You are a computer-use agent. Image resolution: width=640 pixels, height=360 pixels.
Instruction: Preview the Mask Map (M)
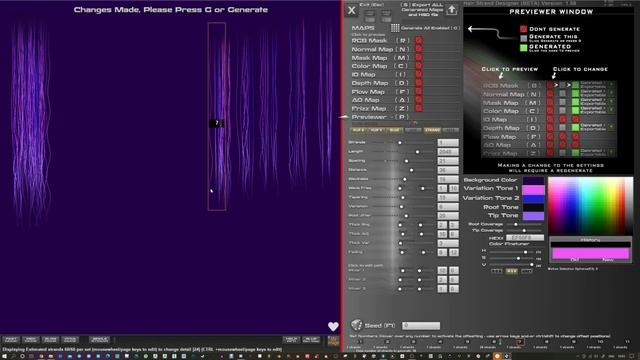pos(380,58)
